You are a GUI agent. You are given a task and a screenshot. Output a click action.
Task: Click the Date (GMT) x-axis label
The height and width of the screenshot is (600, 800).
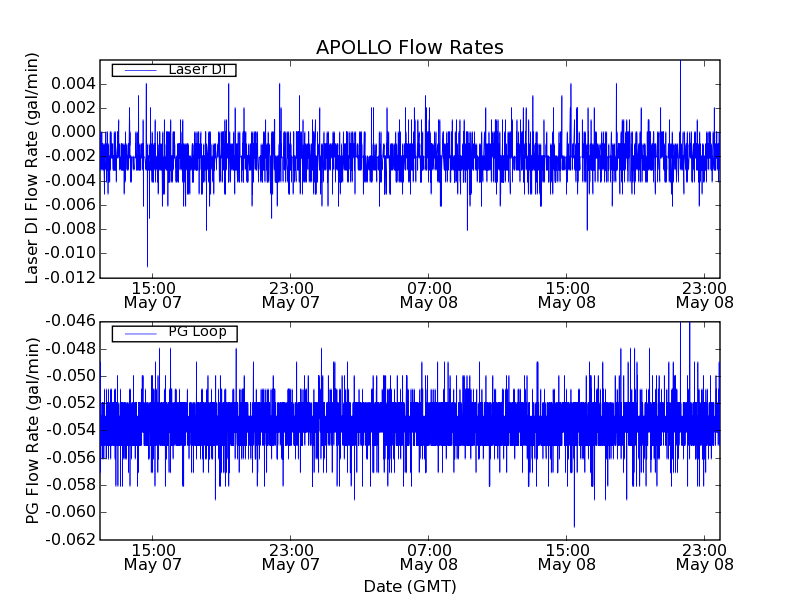pyautogui.click(x=409, y=586)
